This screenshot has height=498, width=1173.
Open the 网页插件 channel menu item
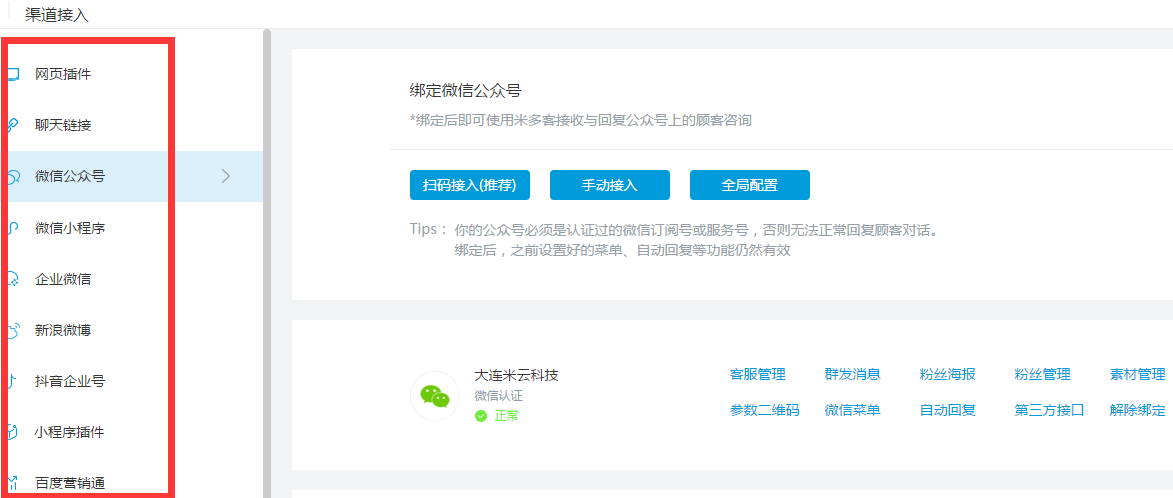point(63,74)
